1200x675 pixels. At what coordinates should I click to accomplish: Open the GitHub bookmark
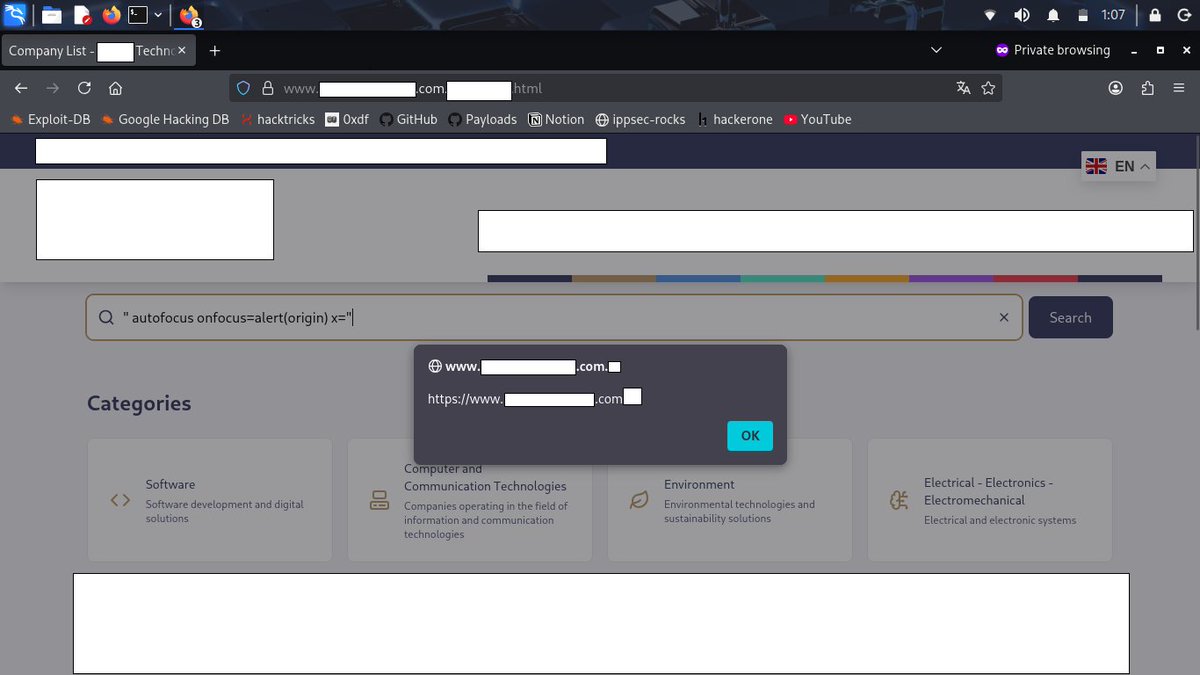(408, 119)
